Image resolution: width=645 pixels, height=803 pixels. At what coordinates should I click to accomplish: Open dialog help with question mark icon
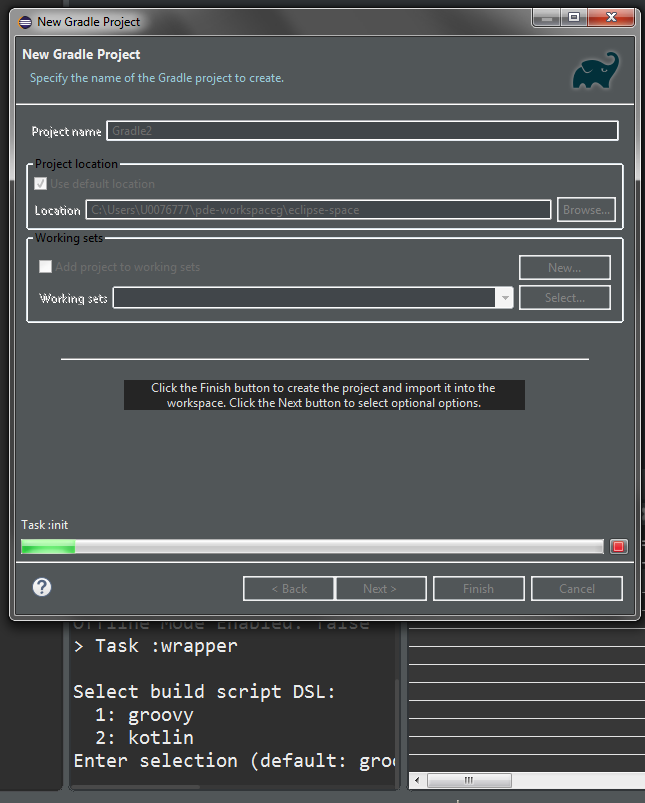42,587
